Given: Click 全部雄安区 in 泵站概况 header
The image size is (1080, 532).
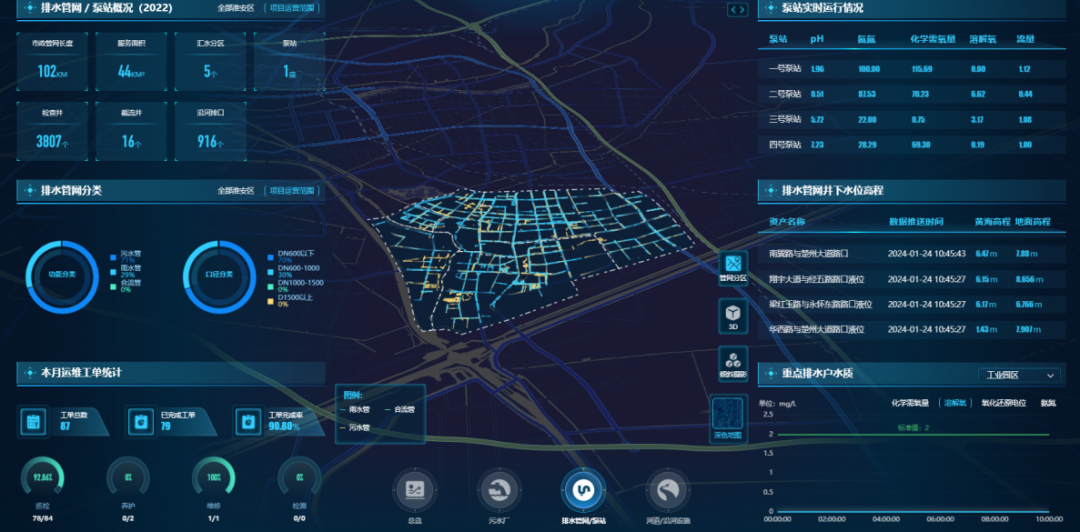Looking at the screenshot, I should click(x=236, y=8).
